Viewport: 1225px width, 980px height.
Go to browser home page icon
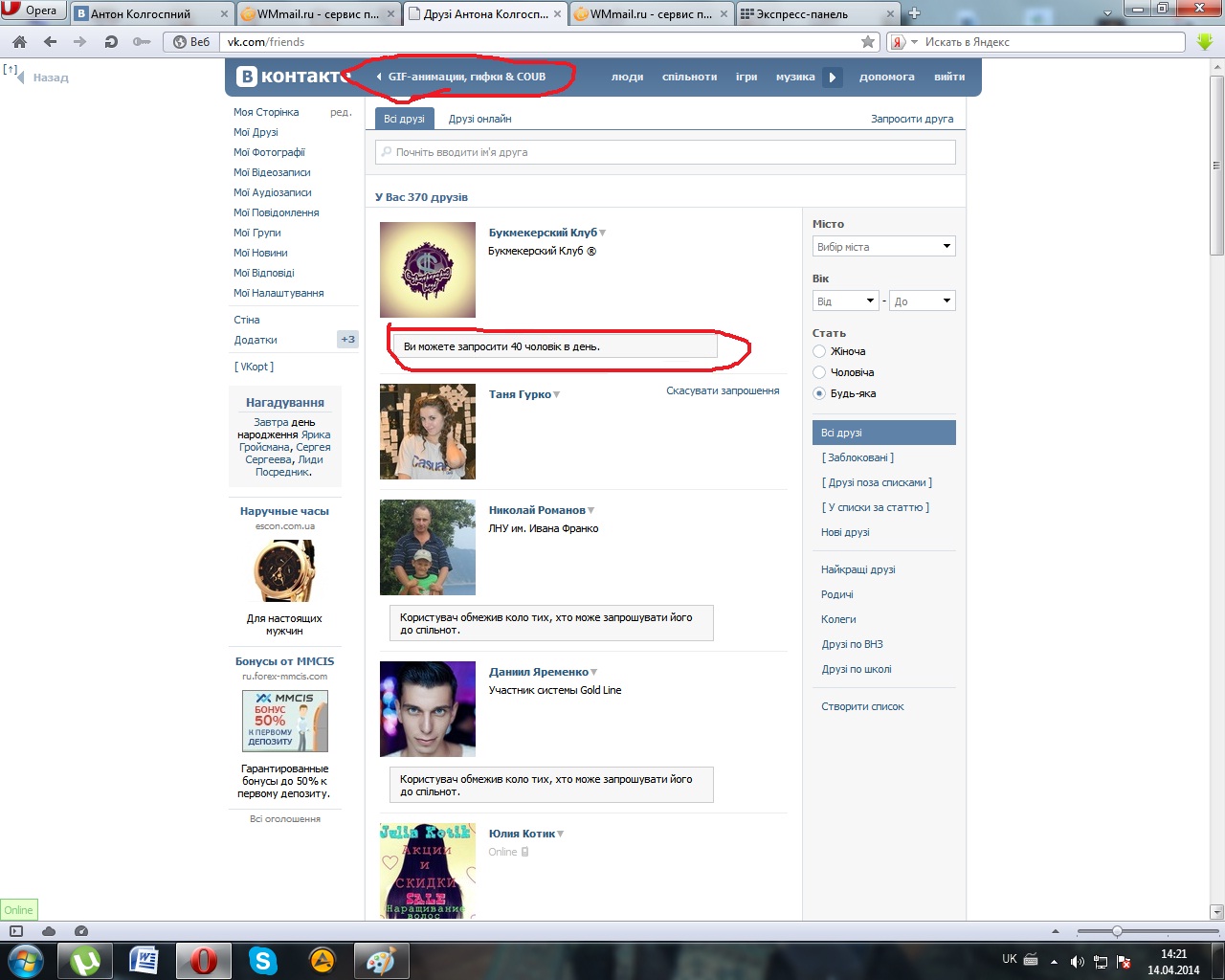pyautogui.click(x=19, y=42)
